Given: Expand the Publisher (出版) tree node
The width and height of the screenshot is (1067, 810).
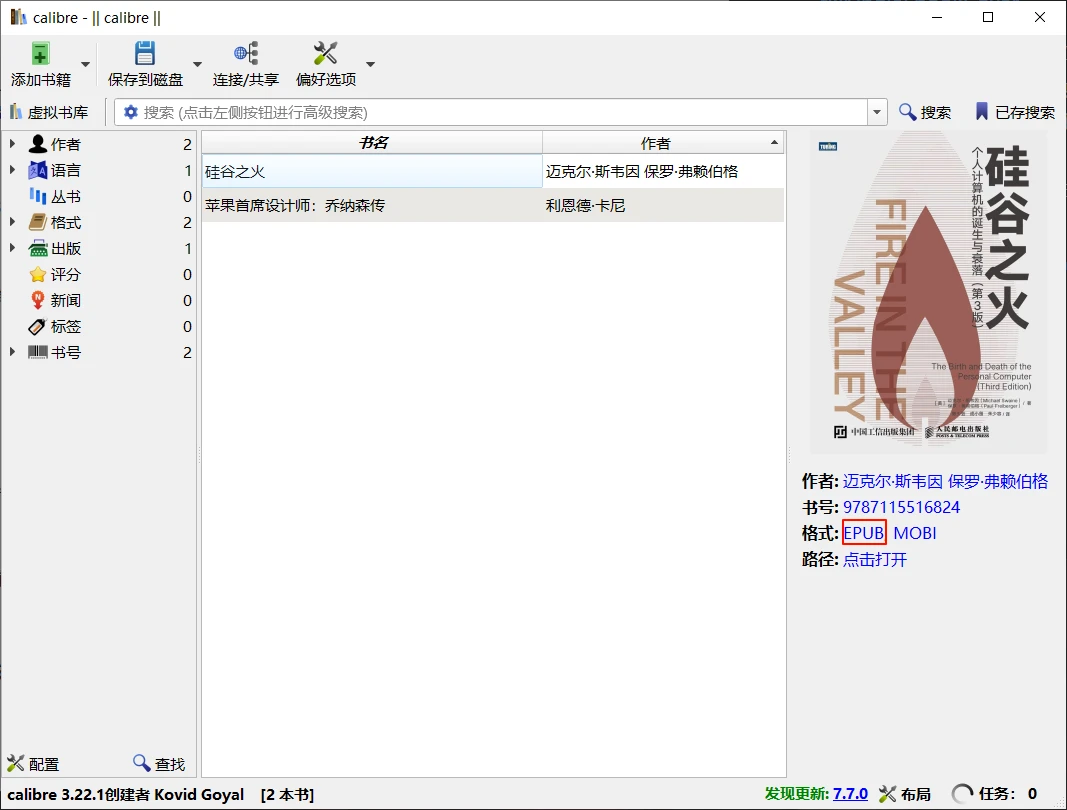Looking at the screenshot, I should click(12, 248).
